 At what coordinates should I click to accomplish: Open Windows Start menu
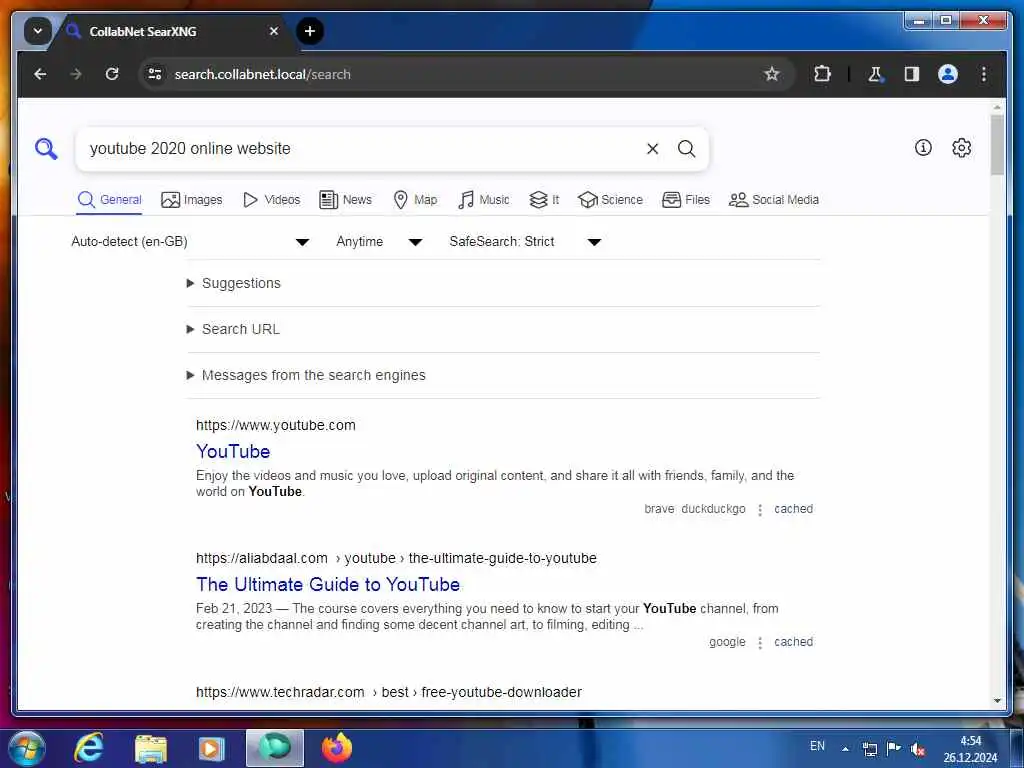(x=27, y=749)
